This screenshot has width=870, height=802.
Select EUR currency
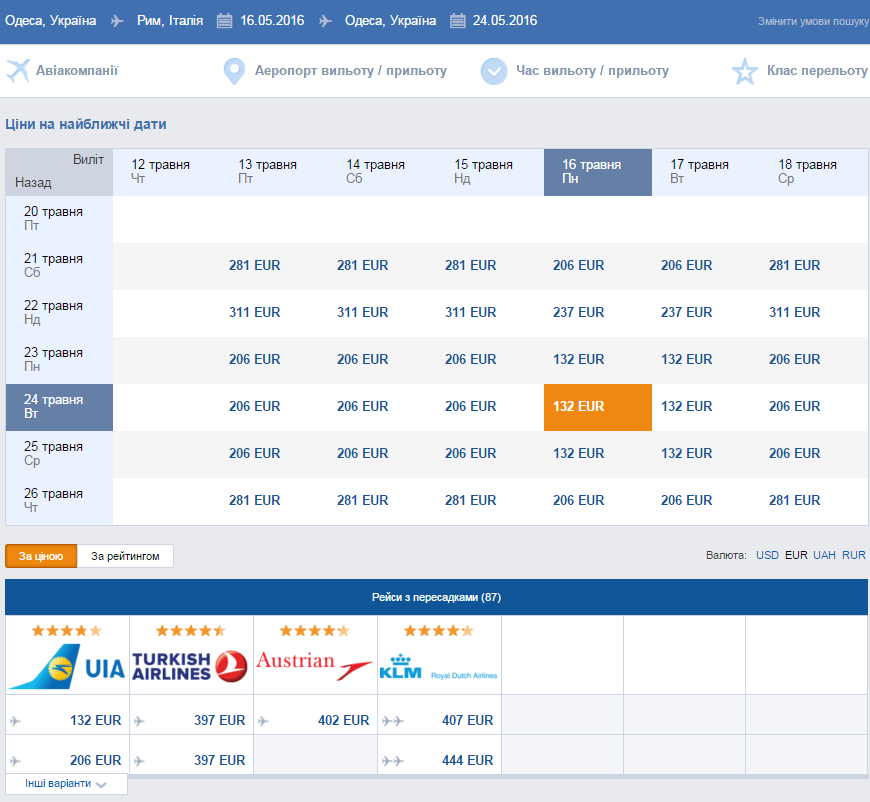coord(796,556)
